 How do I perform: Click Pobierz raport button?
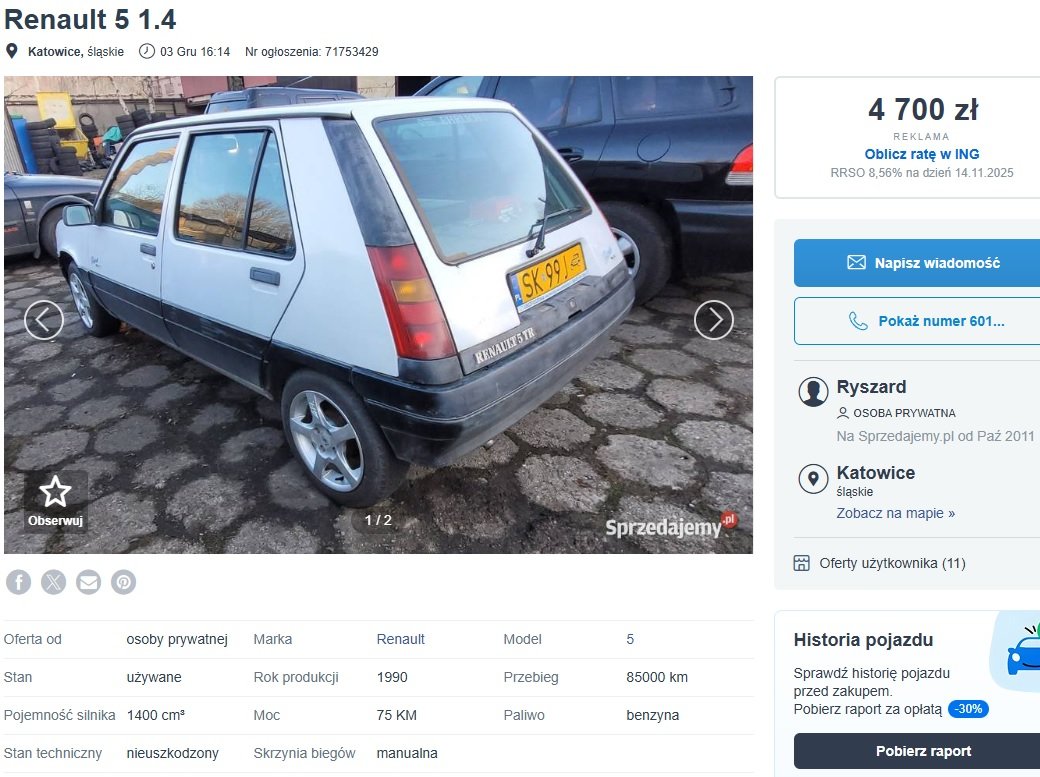pos(923,751)
